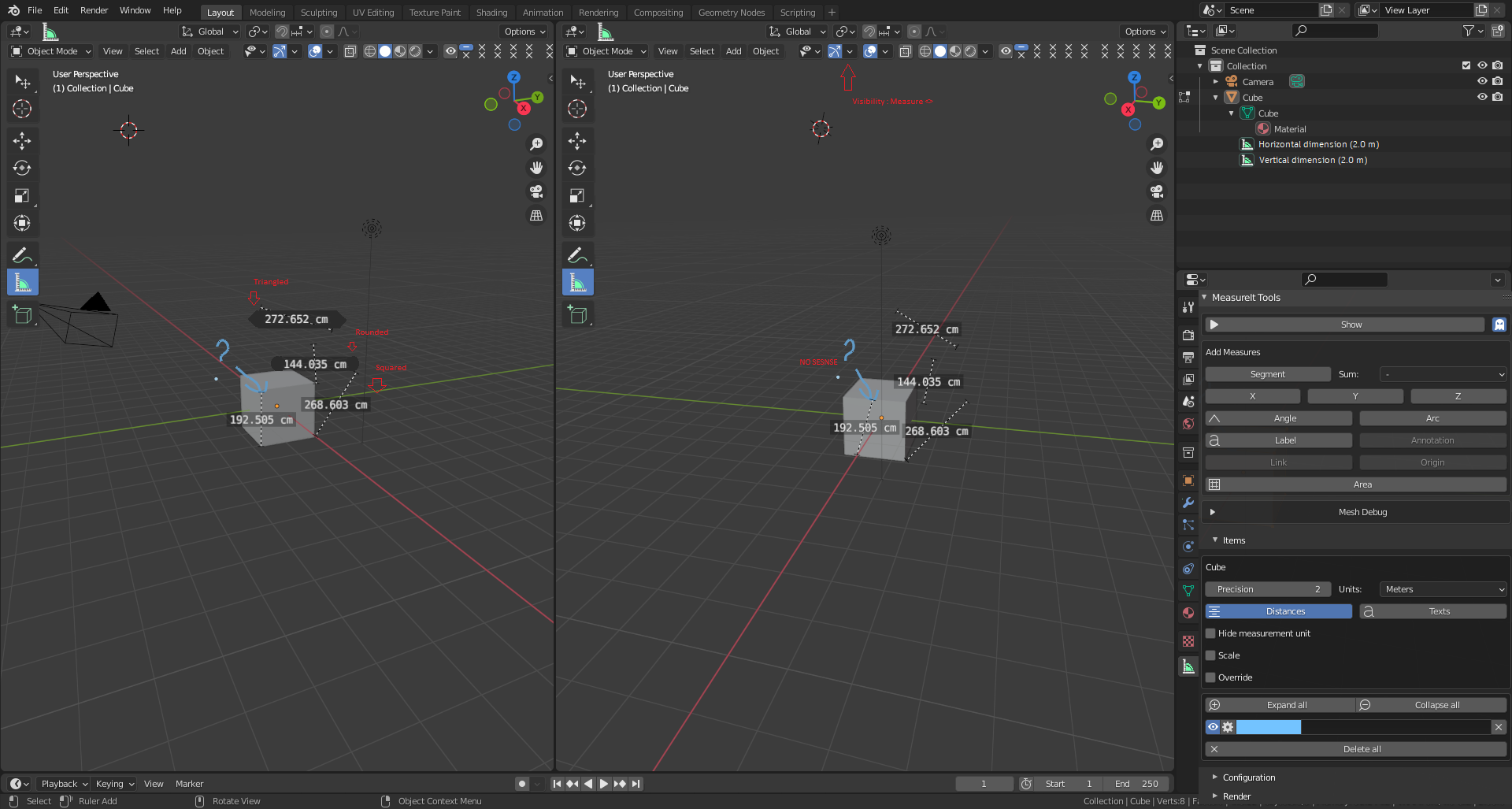The width and height of the screenshot is (1512, 809).
Task: Open the Object Data mesh properties tab
Action: [1188, 591]
